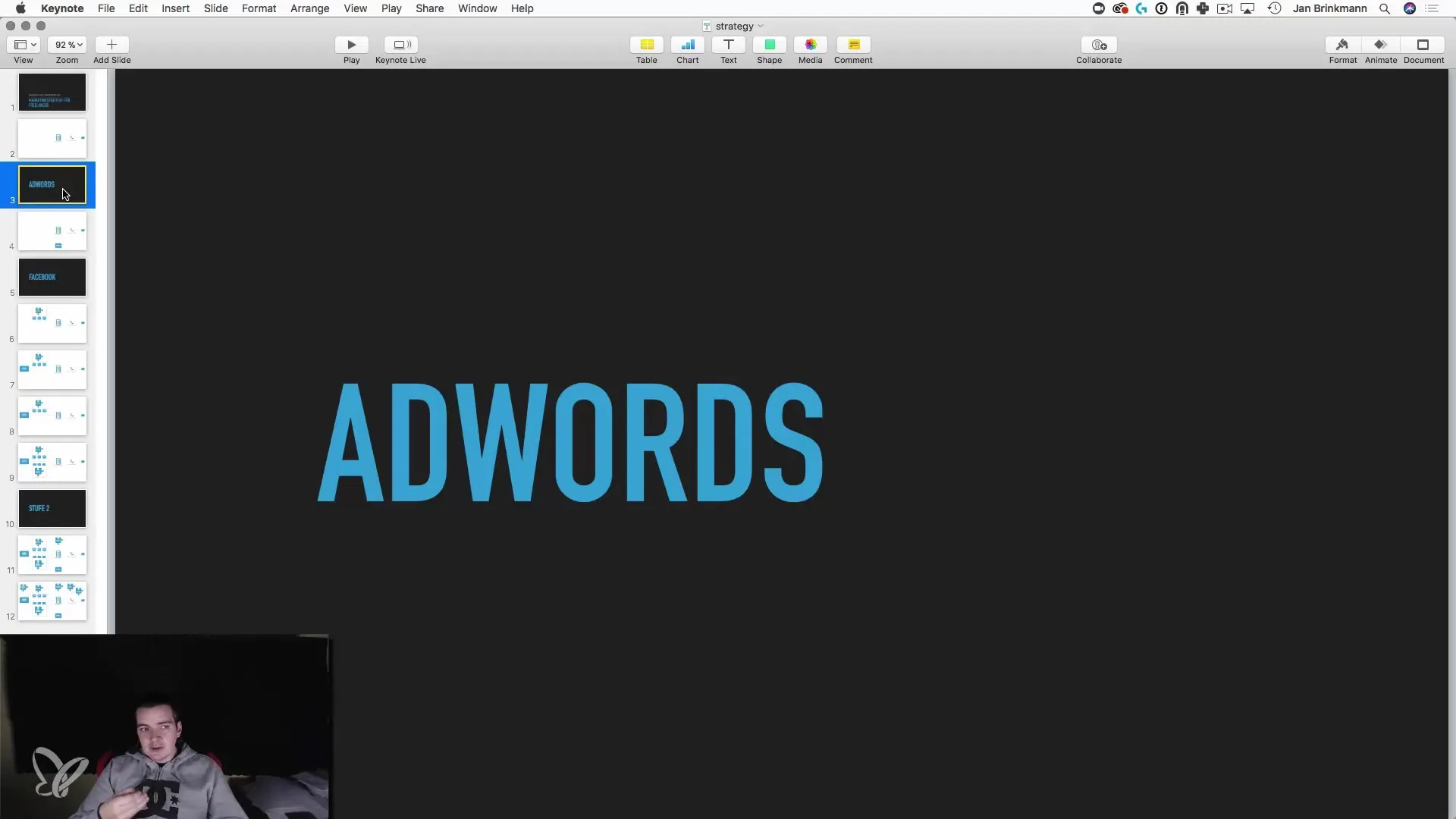Select slide 2 thumbnail

(52, 139)
